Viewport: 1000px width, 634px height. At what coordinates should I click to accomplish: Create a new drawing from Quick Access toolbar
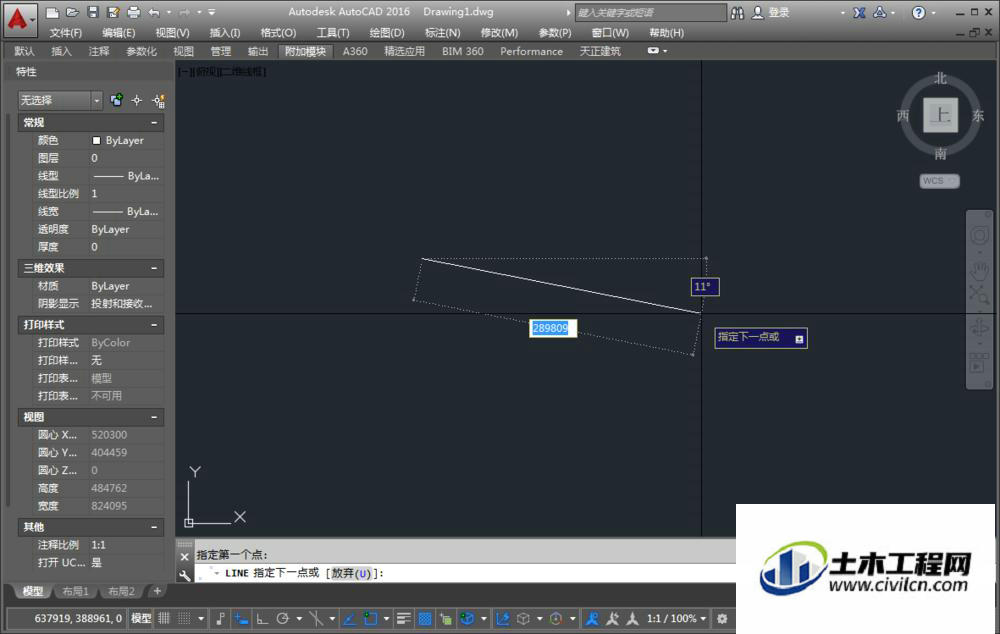pyautogui.click(x=52, y=12)
